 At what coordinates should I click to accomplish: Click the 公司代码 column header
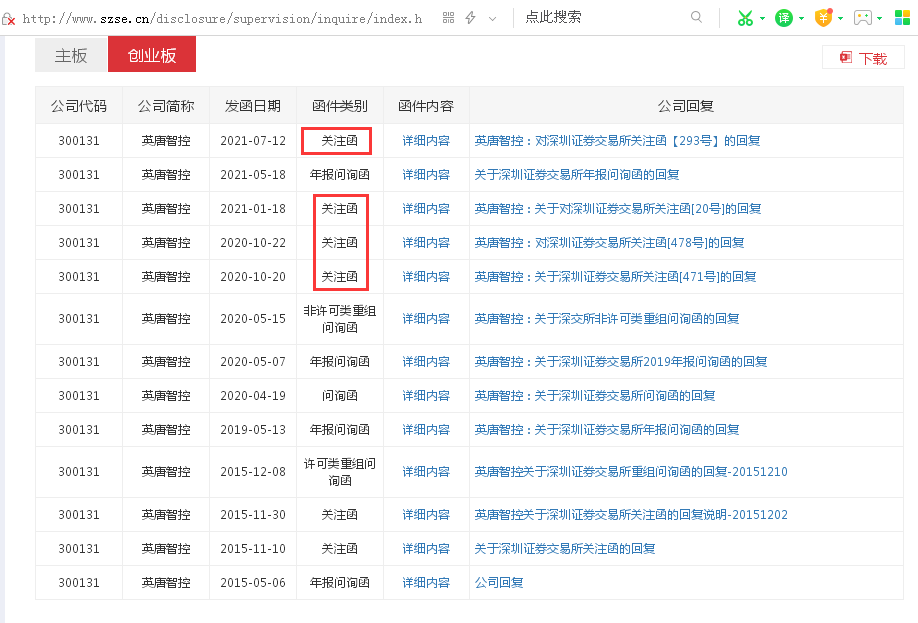pyautogui.click(x=79, y=106)
